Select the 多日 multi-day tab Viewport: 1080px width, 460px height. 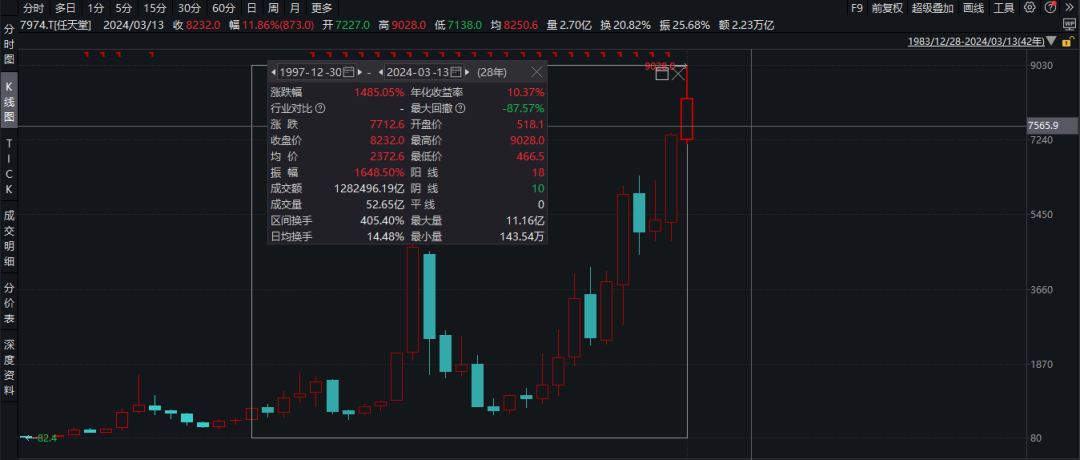[x=65, y=8]
